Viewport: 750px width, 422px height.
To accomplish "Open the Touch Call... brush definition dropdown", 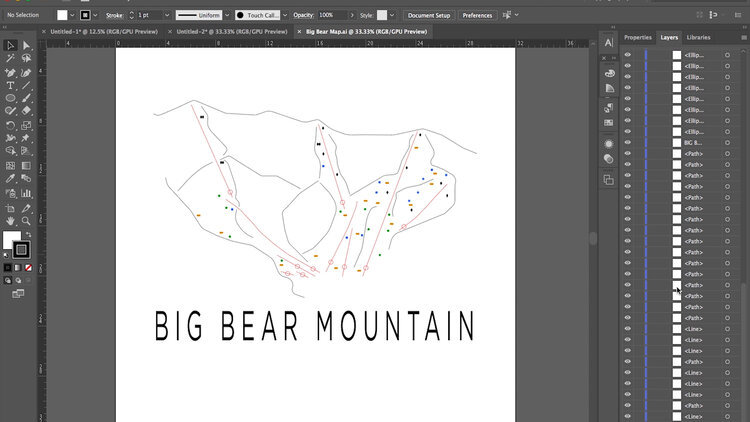I will [285, 15].
